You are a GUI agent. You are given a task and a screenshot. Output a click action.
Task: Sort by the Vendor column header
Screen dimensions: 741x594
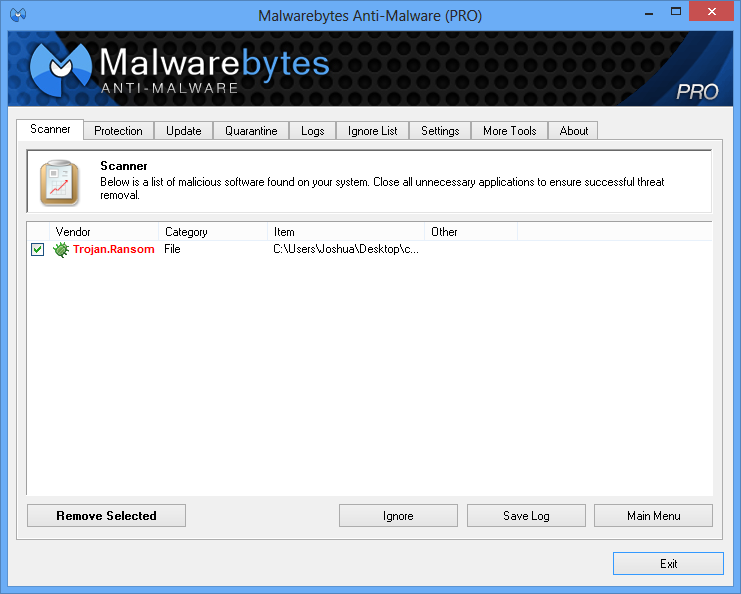104,232
